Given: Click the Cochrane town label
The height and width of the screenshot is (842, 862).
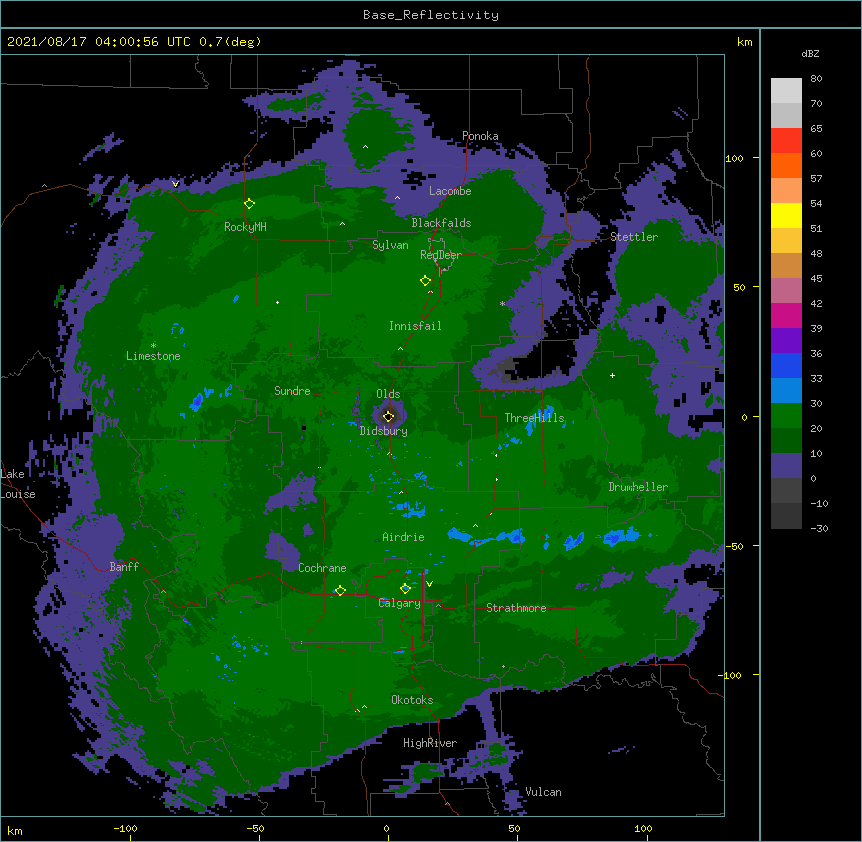Looking at the screenshot, I should 322,568.
